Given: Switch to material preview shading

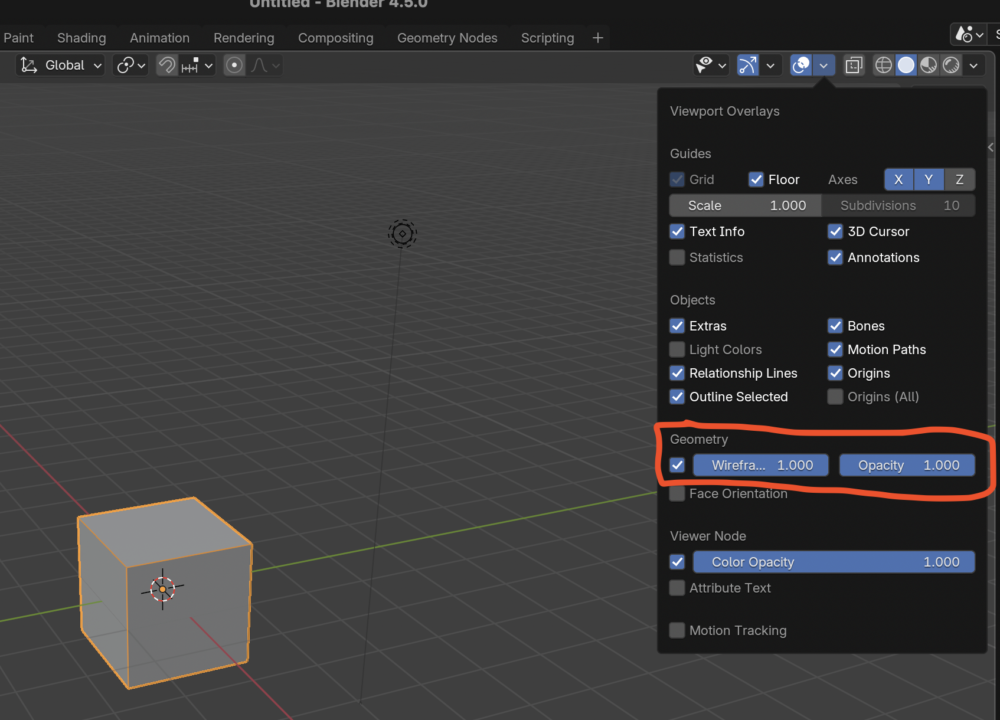Looking at the screenshot, I should coord(929,65).
